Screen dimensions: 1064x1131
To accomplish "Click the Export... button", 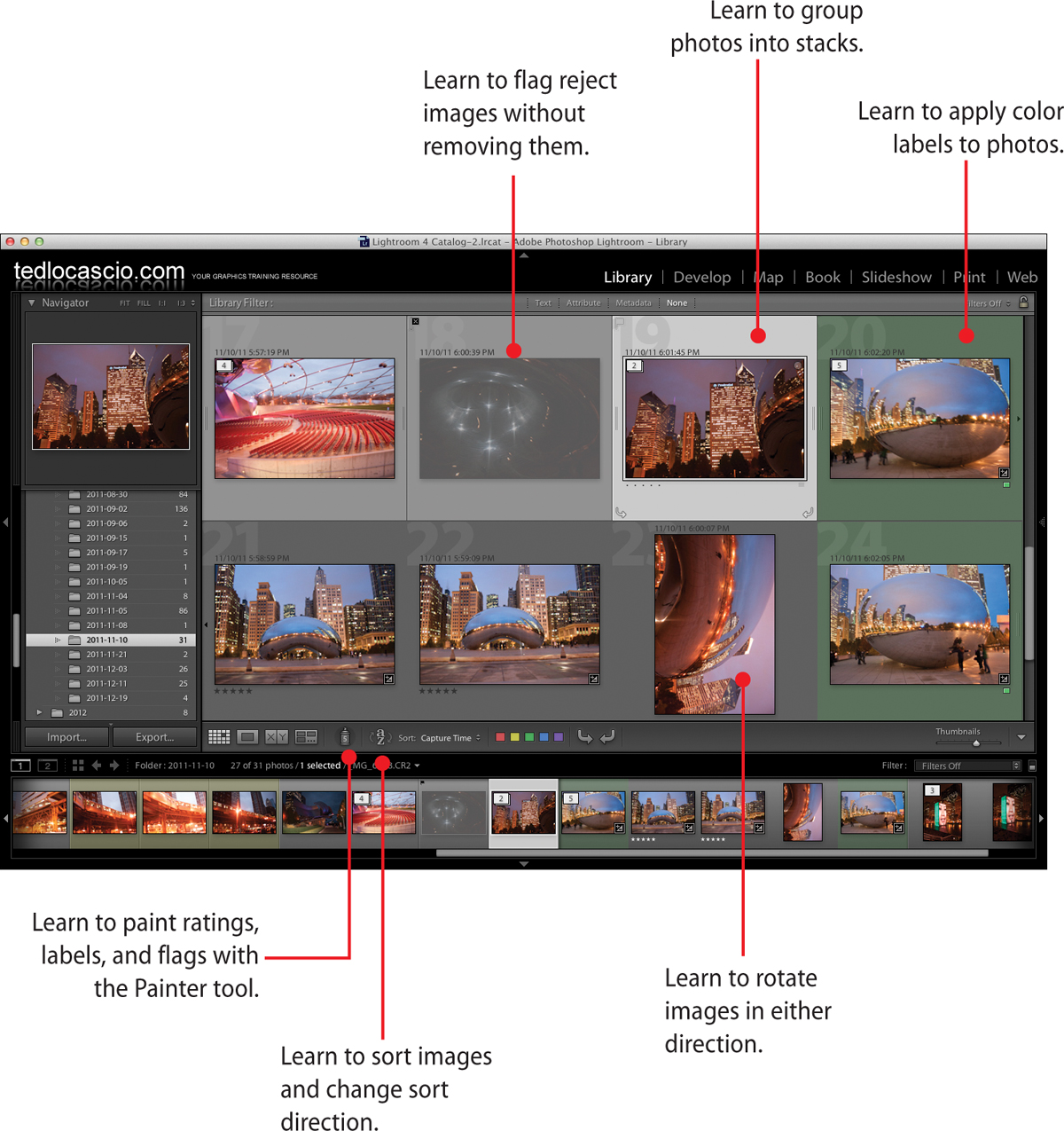I will tap(154, 737).
